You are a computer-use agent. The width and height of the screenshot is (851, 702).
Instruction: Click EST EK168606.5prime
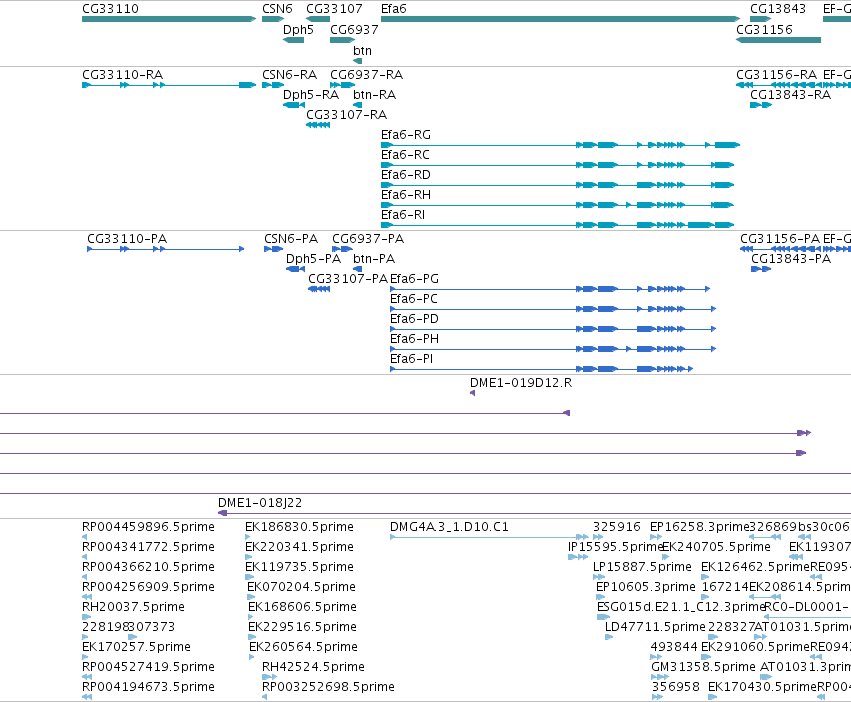pyautogui.click(x=251, y=617)
